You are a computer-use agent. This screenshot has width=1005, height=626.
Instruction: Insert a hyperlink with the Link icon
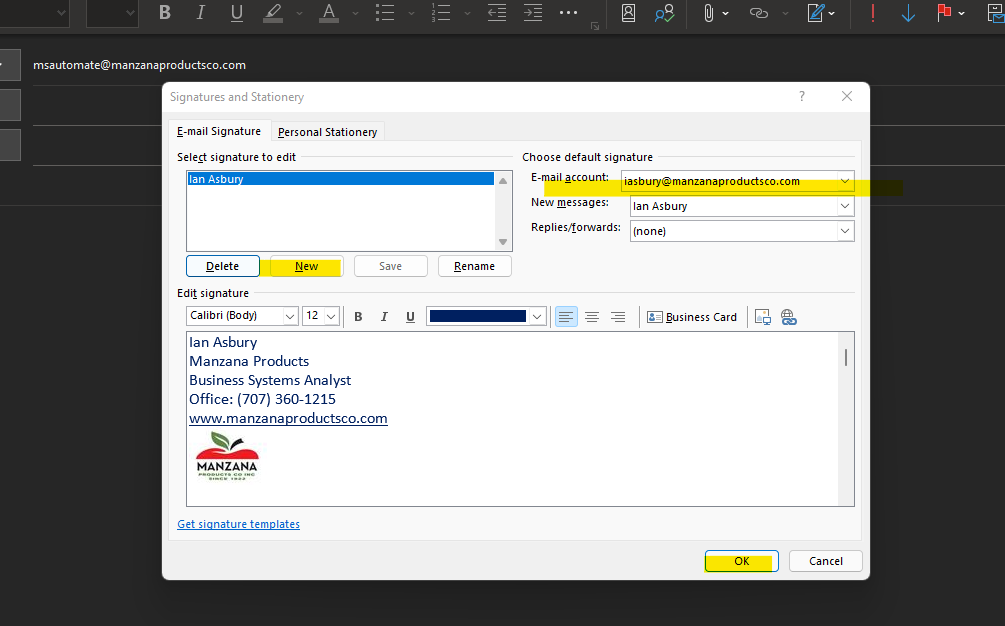tap(757, 14)
